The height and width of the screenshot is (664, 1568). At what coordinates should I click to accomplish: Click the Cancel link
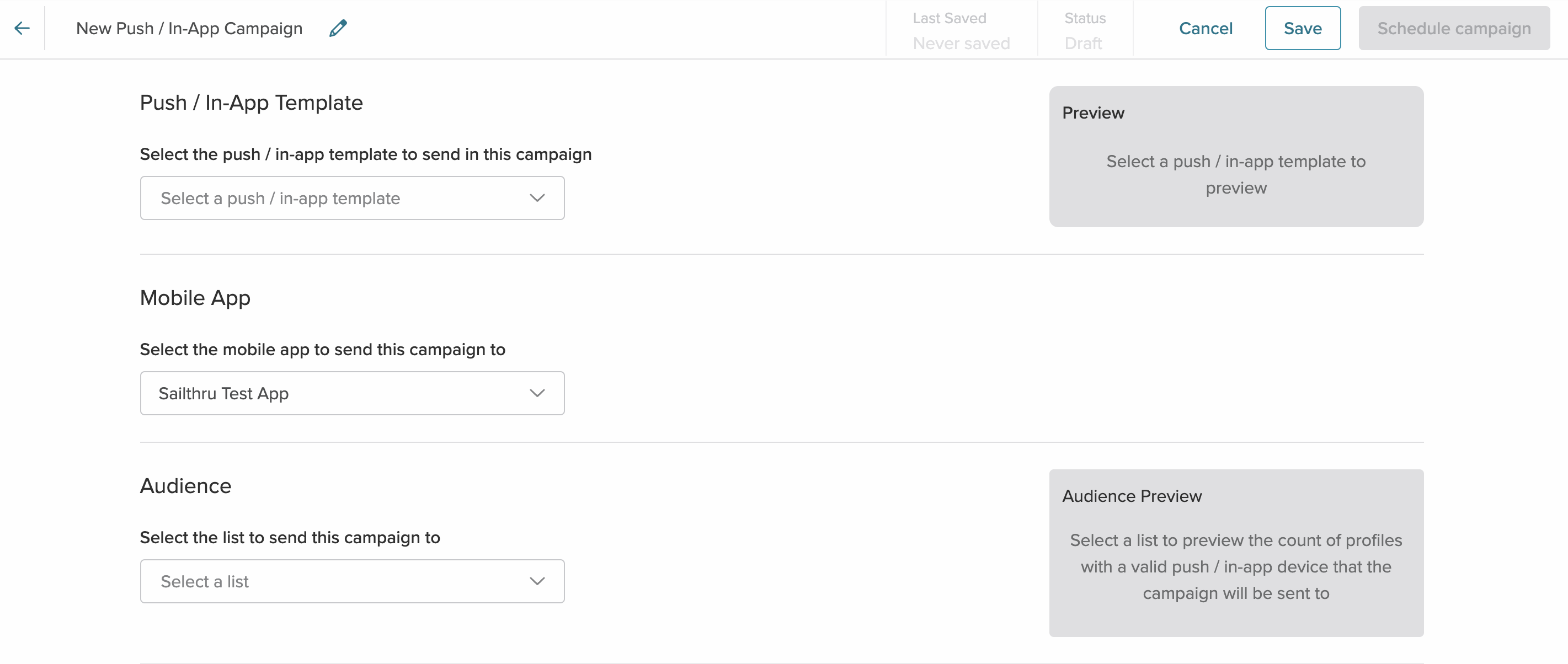pyautogui.click(x=1205, y=28)
